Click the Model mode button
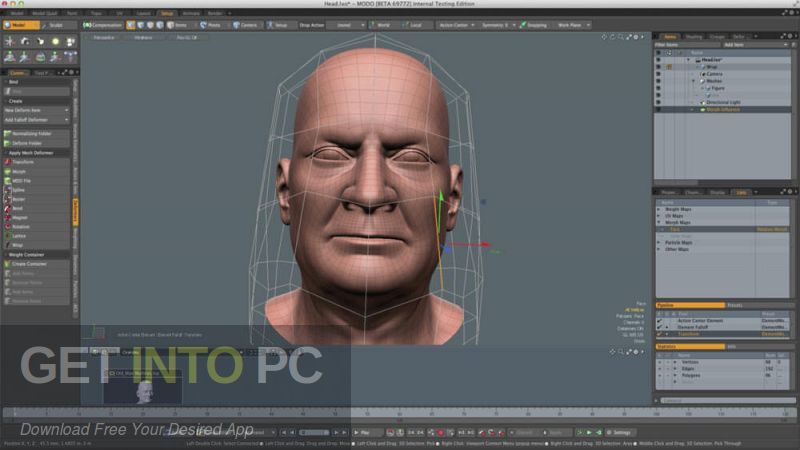Screen dimensions: 800x450 pyautogui.click(x=21, y=25)
